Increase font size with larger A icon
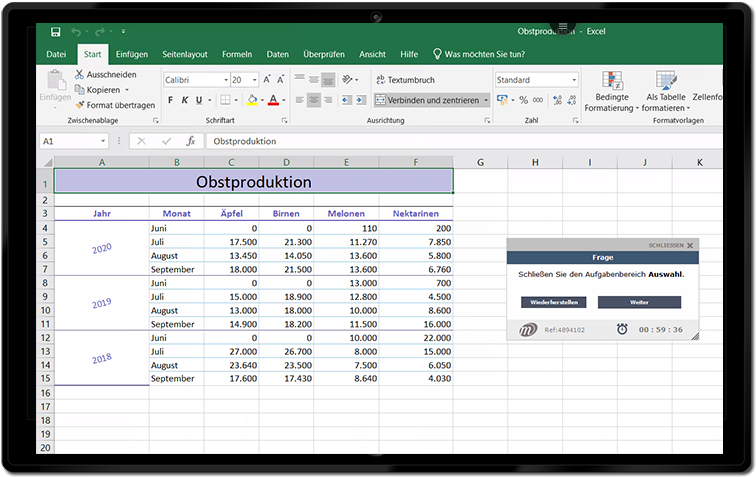756x477 pixels. tap(268, 80)
